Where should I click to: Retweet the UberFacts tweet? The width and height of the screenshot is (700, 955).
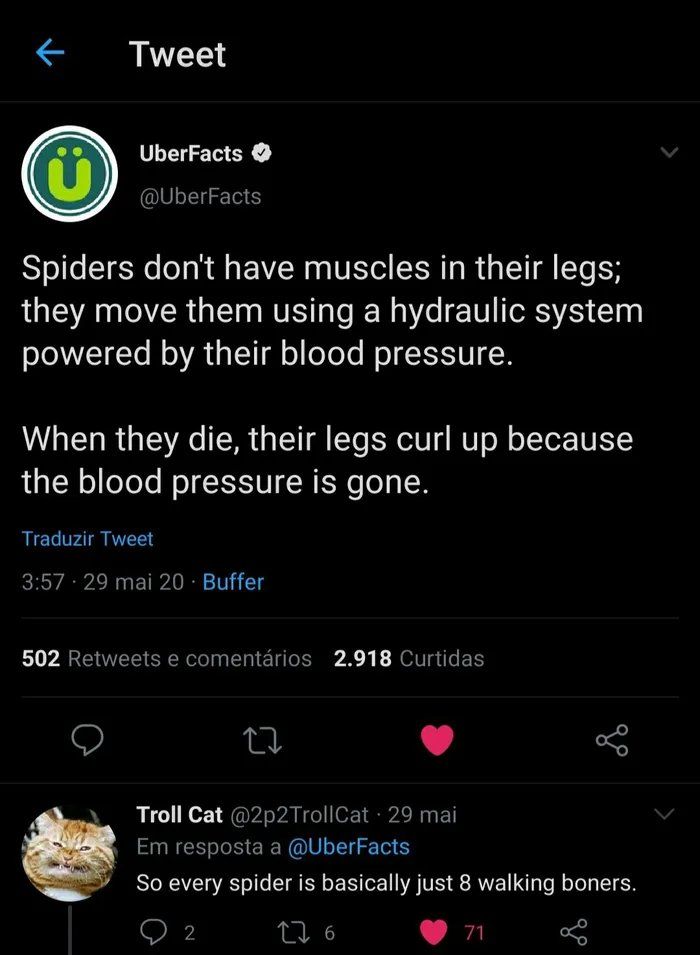pyautogui.click(x=264, y=740)
